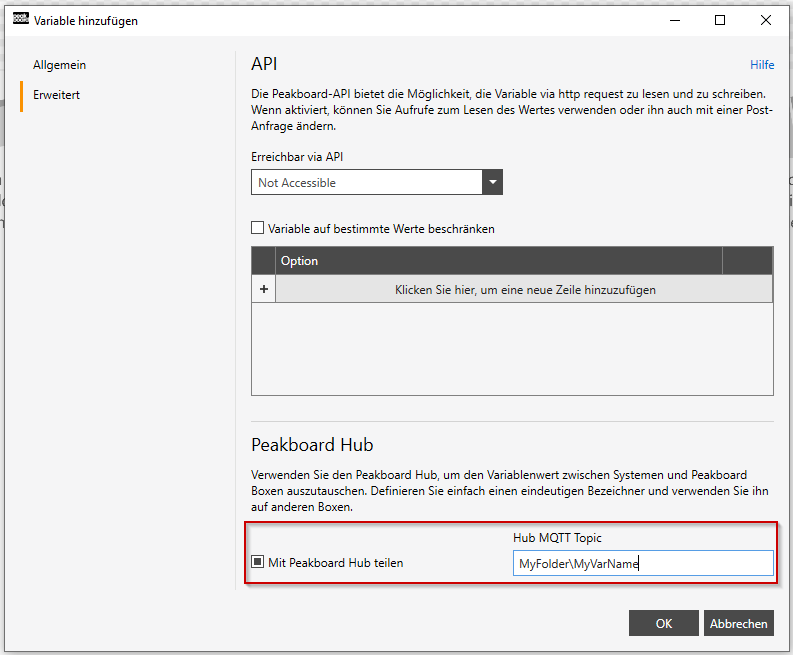The height and width of the screenshot is (655, 793).
Task: Click the empty last column header of options table
Action: [x=747, y=260]
